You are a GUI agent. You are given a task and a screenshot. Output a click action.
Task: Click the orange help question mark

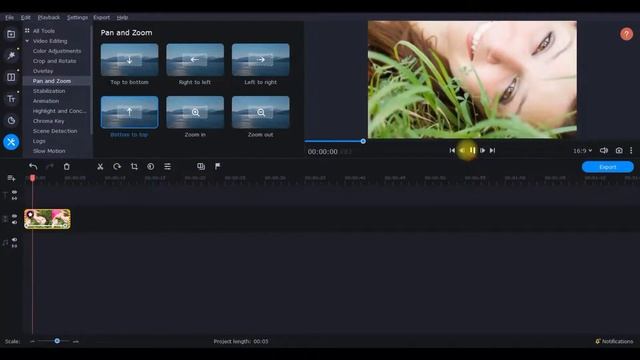click(626, 34)
